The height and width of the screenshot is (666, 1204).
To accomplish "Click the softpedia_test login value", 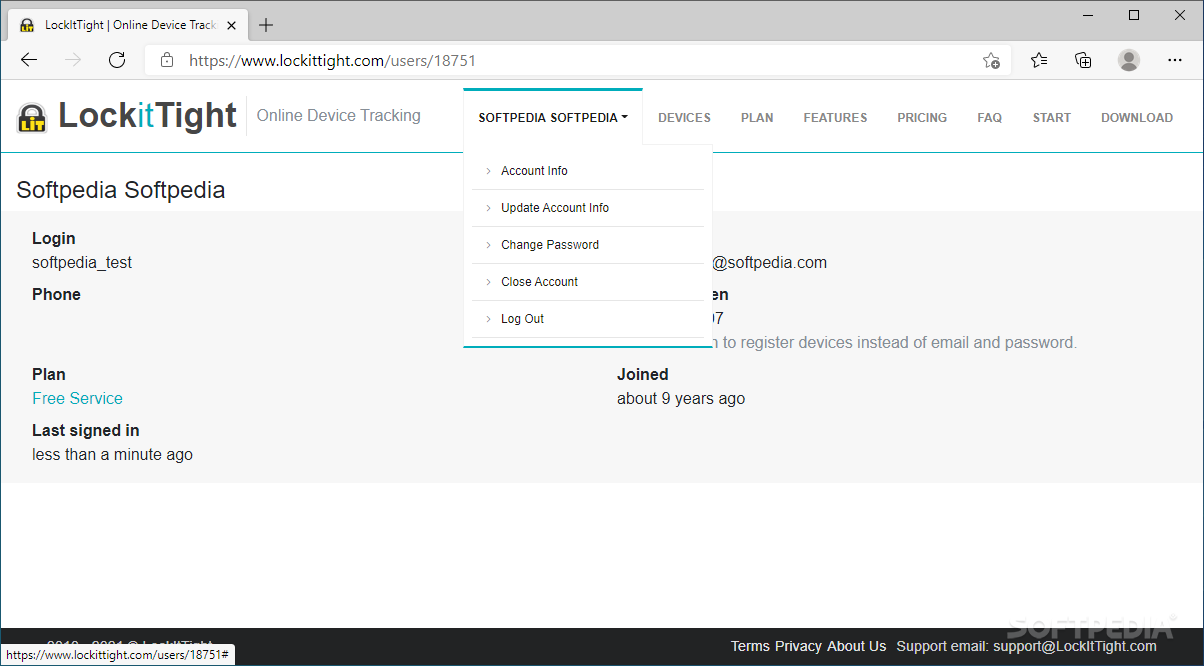I will (82, 263).
